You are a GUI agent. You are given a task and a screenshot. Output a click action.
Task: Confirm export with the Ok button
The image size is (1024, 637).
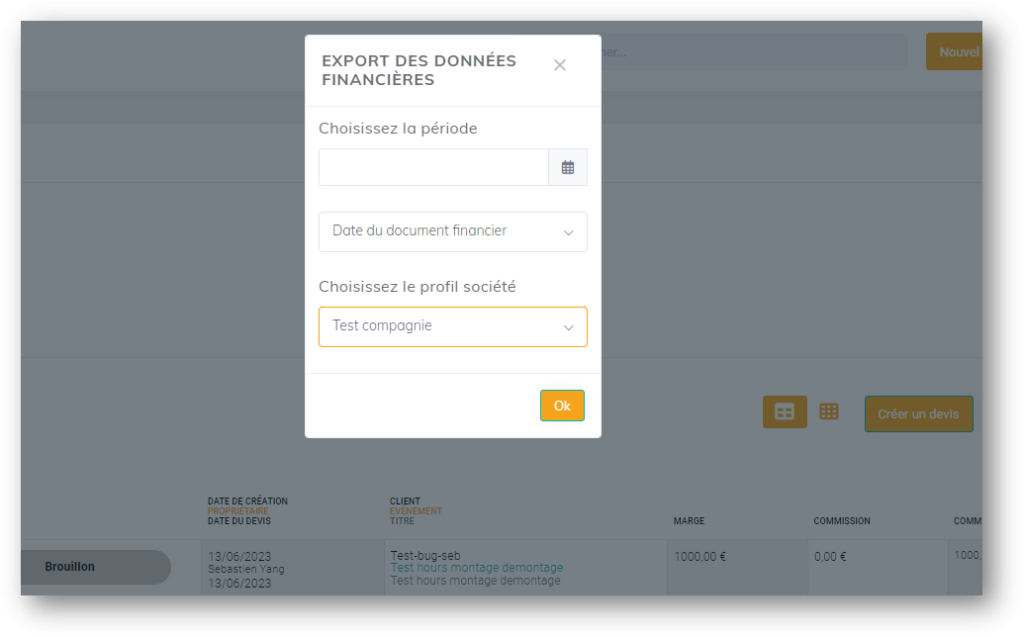click(562, 406)
